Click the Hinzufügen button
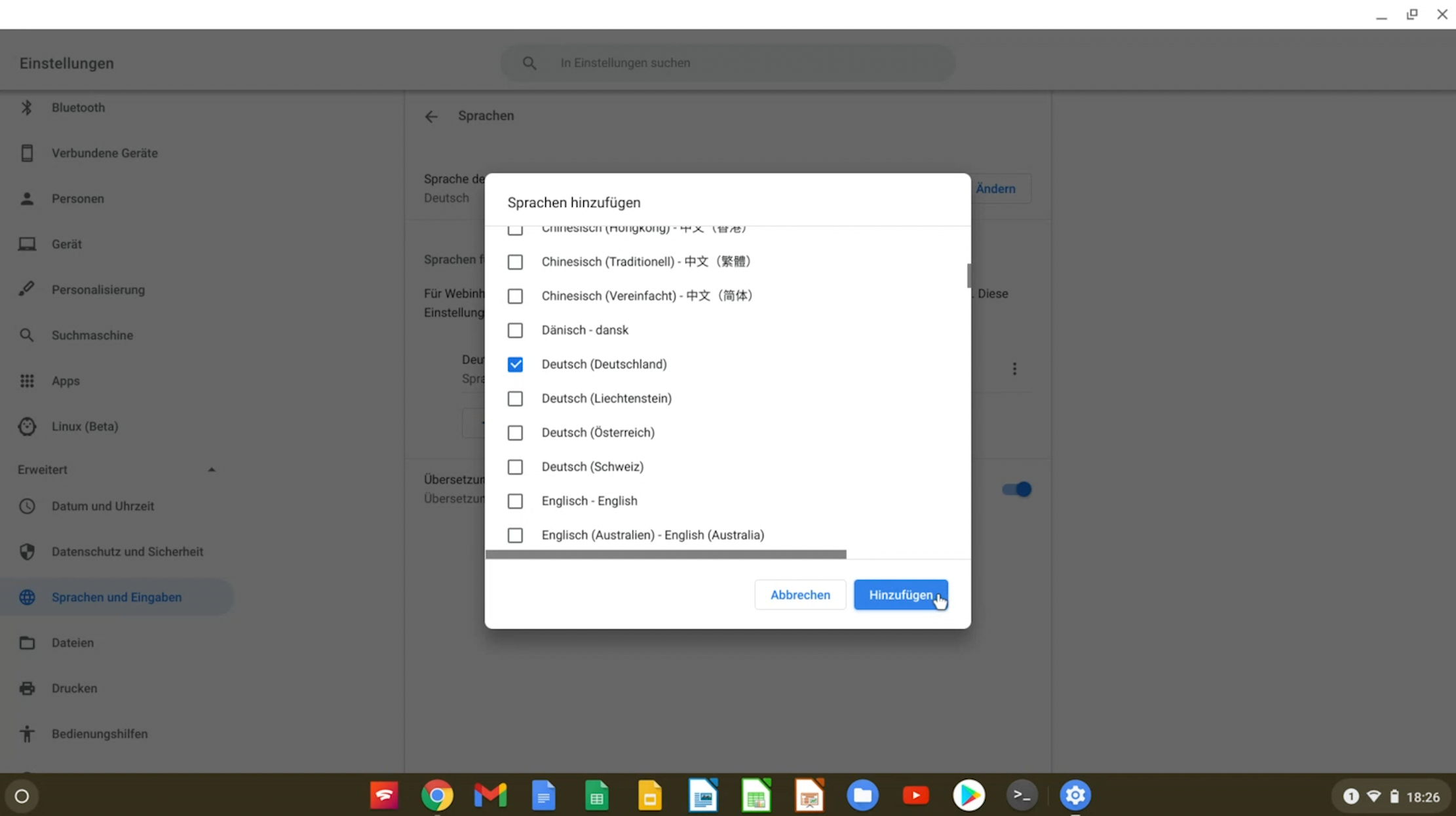The image size is (1456, 816). (x=900, y=595)
